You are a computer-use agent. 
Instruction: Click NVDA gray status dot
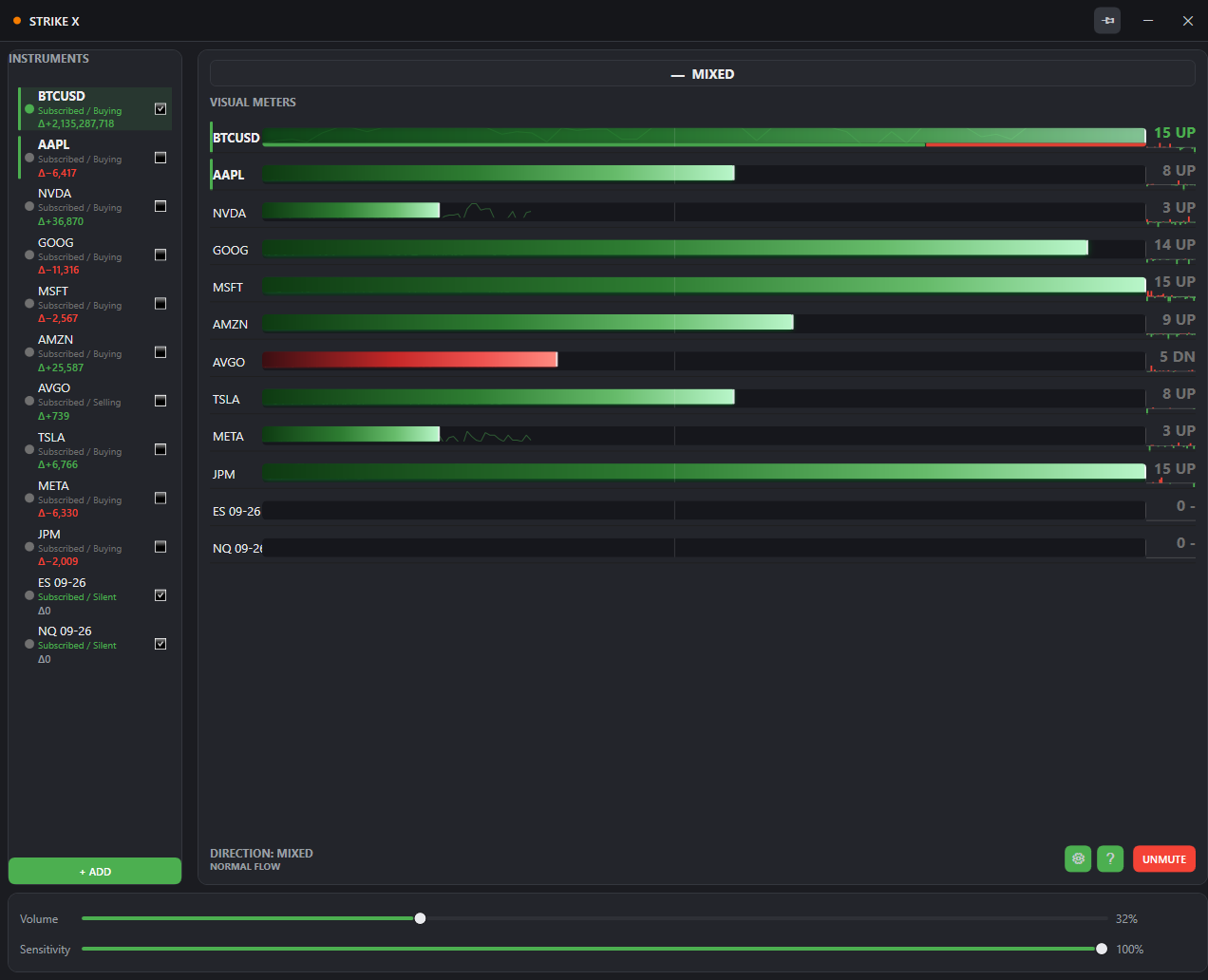[29, 206]
